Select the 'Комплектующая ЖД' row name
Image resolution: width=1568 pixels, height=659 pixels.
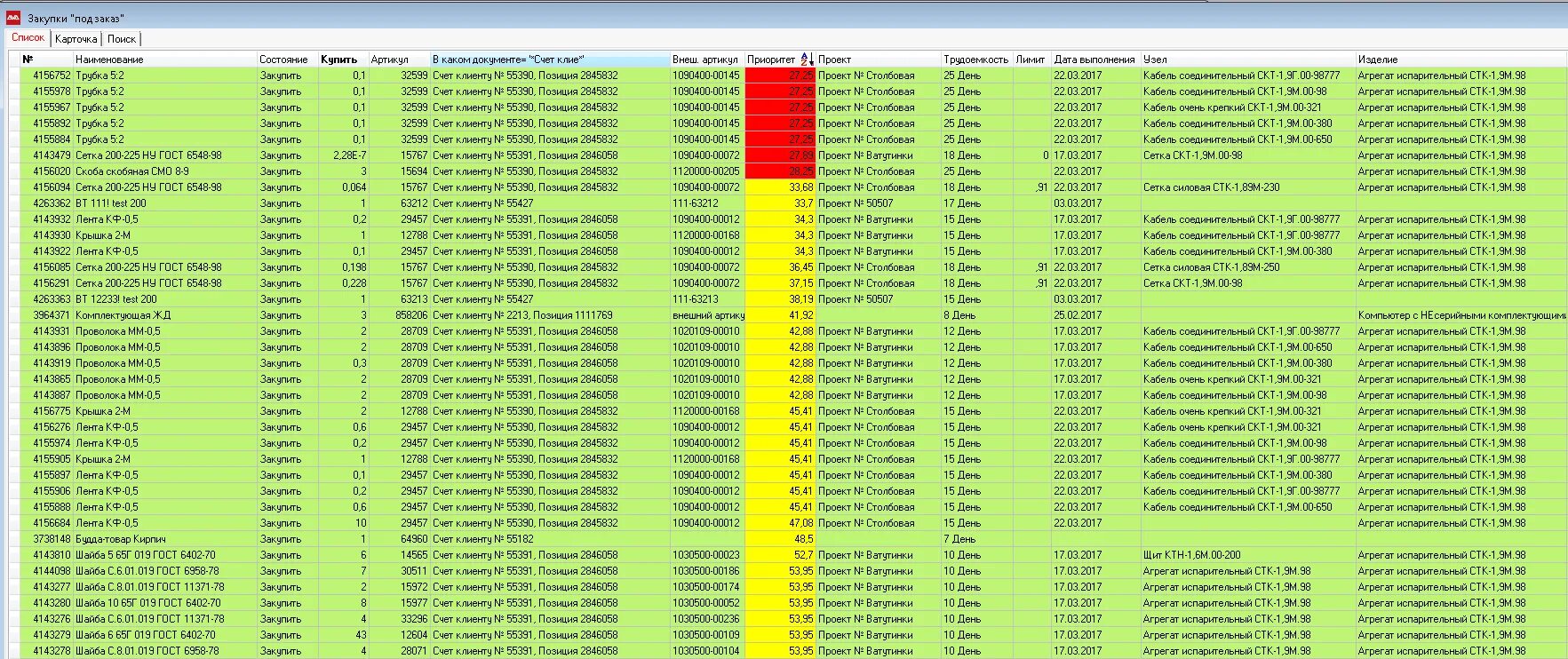tap(123, 315)
